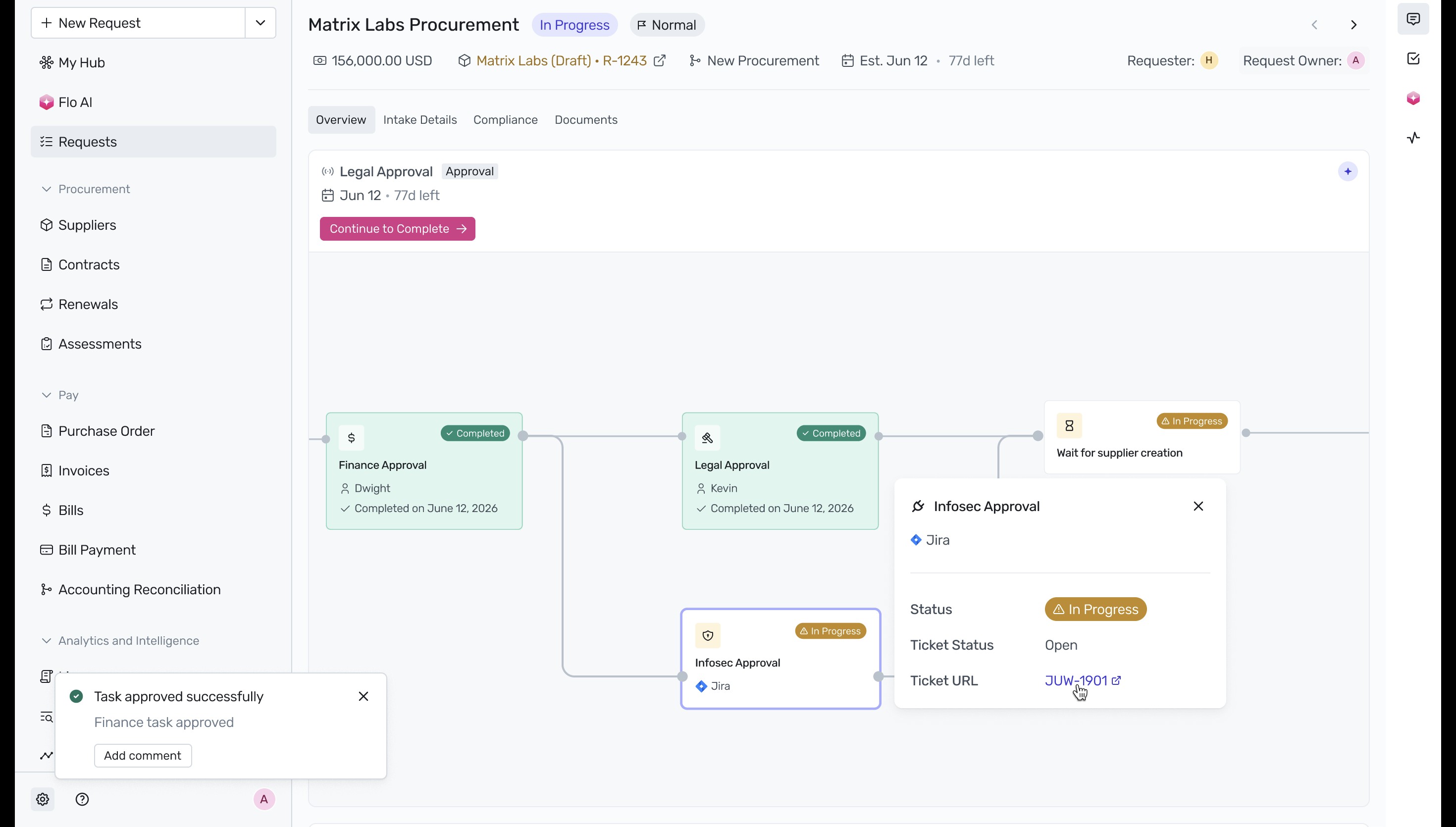The image size is (1456, 827).
Task: Open the New Request dropdown arrow
Action: [x=260, y=23]
